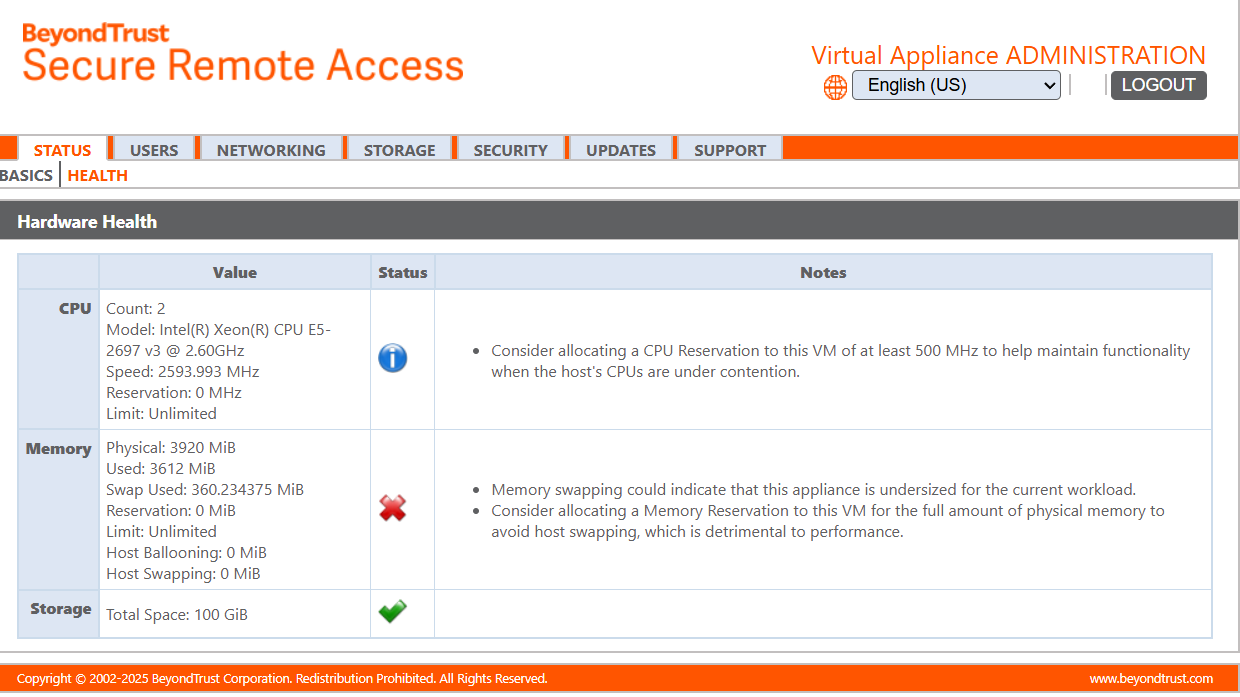Go to the NETWORKING tab
This screenshot has width=1240, height=697.
pyautogui.click(x=271, y=149)
